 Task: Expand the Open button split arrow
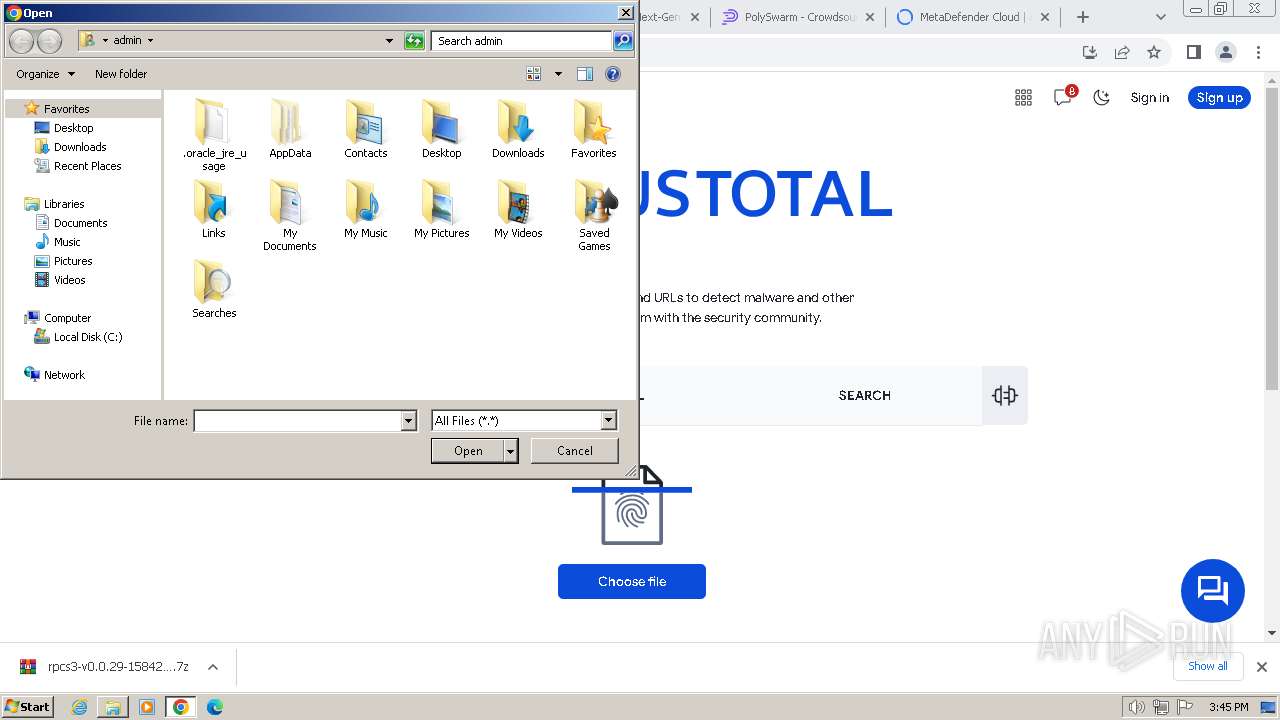[x=511, y=451]
